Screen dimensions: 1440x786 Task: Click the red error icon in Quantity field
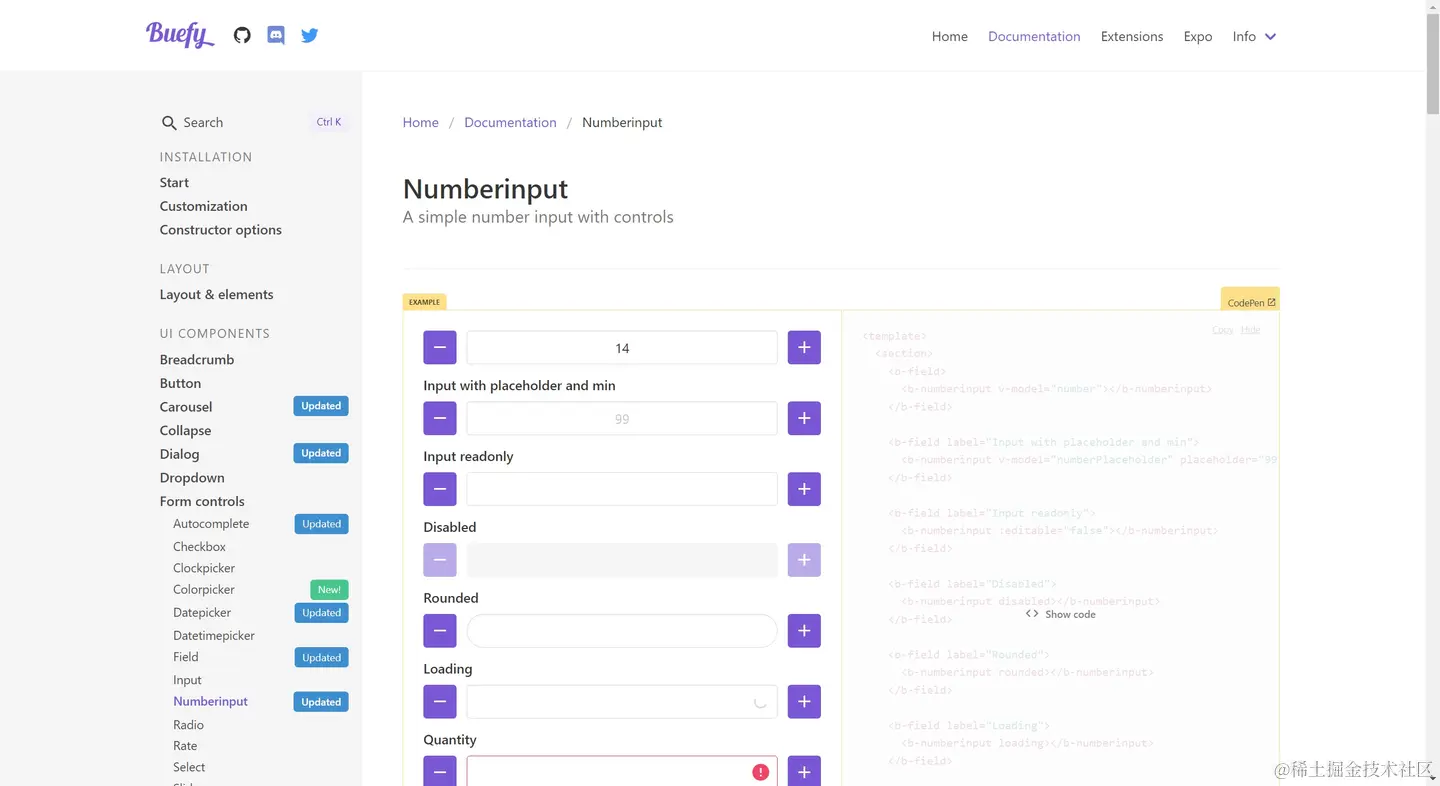click(761, 772)
